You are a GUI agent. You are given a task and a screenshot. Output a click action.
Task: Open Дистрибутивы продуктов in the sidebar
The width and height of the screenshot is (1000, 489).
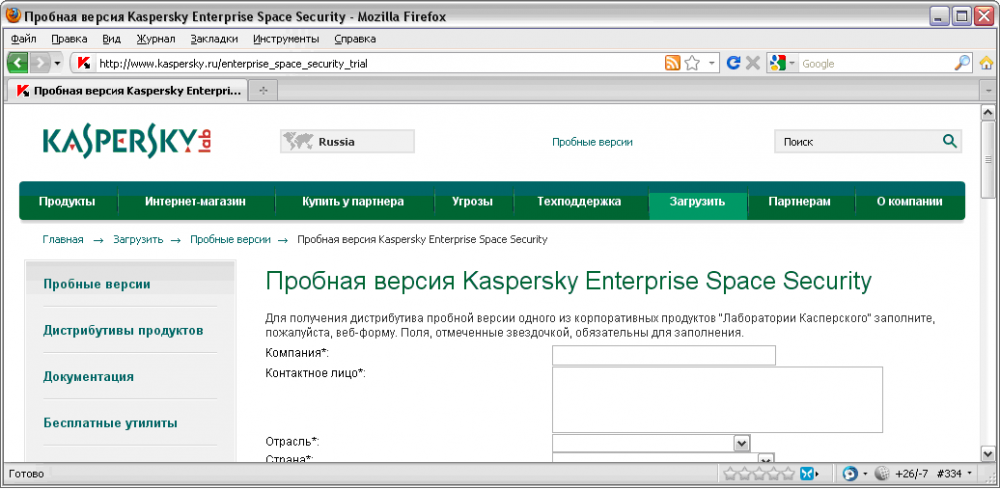click(x=123, y=331)
